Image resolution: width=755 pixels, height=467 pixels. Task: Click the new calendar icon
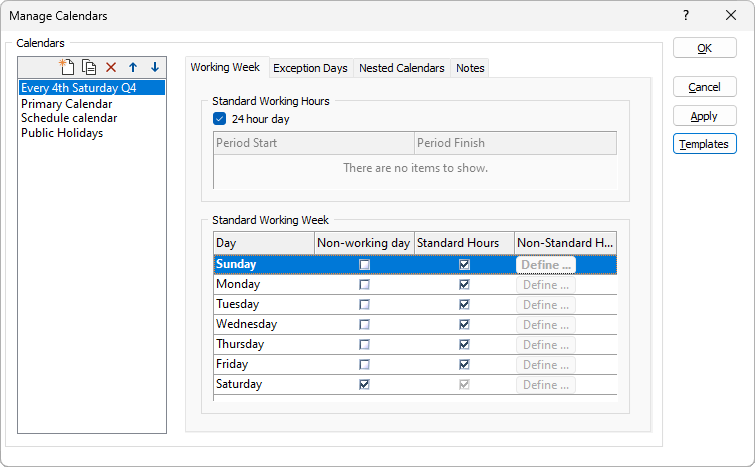(x=67, y=67)
